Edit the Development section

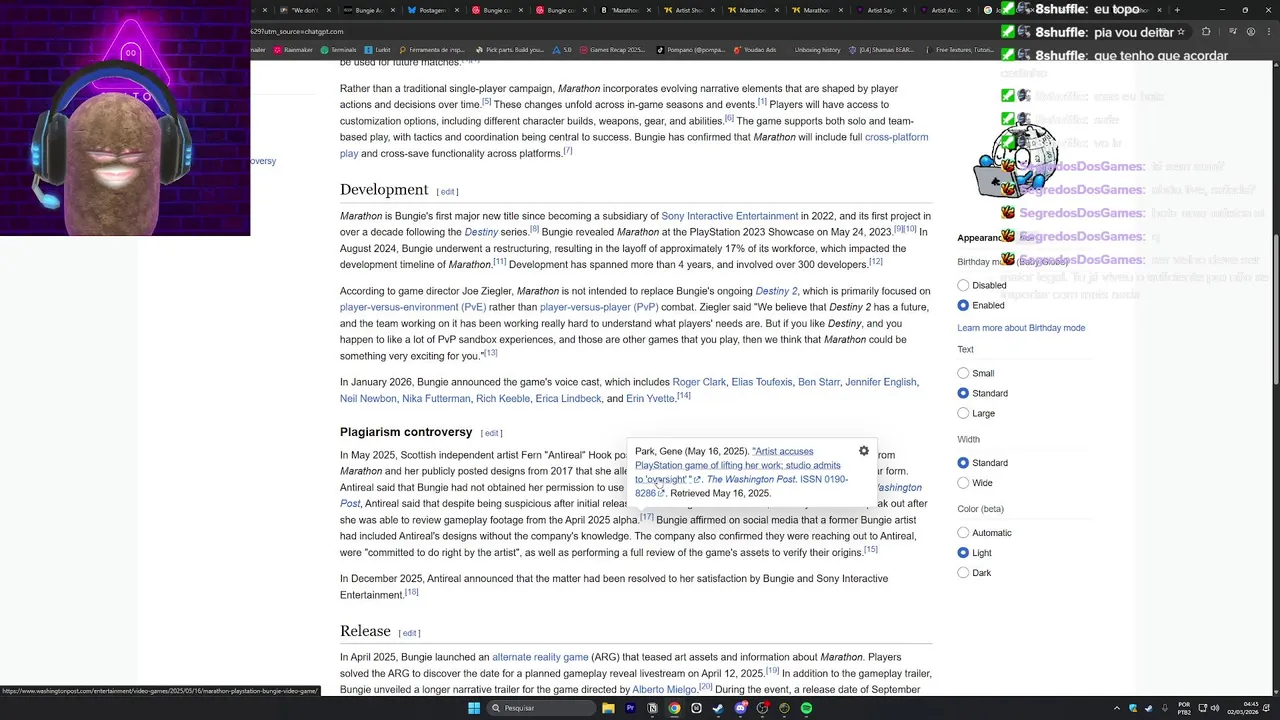point(447,191)
